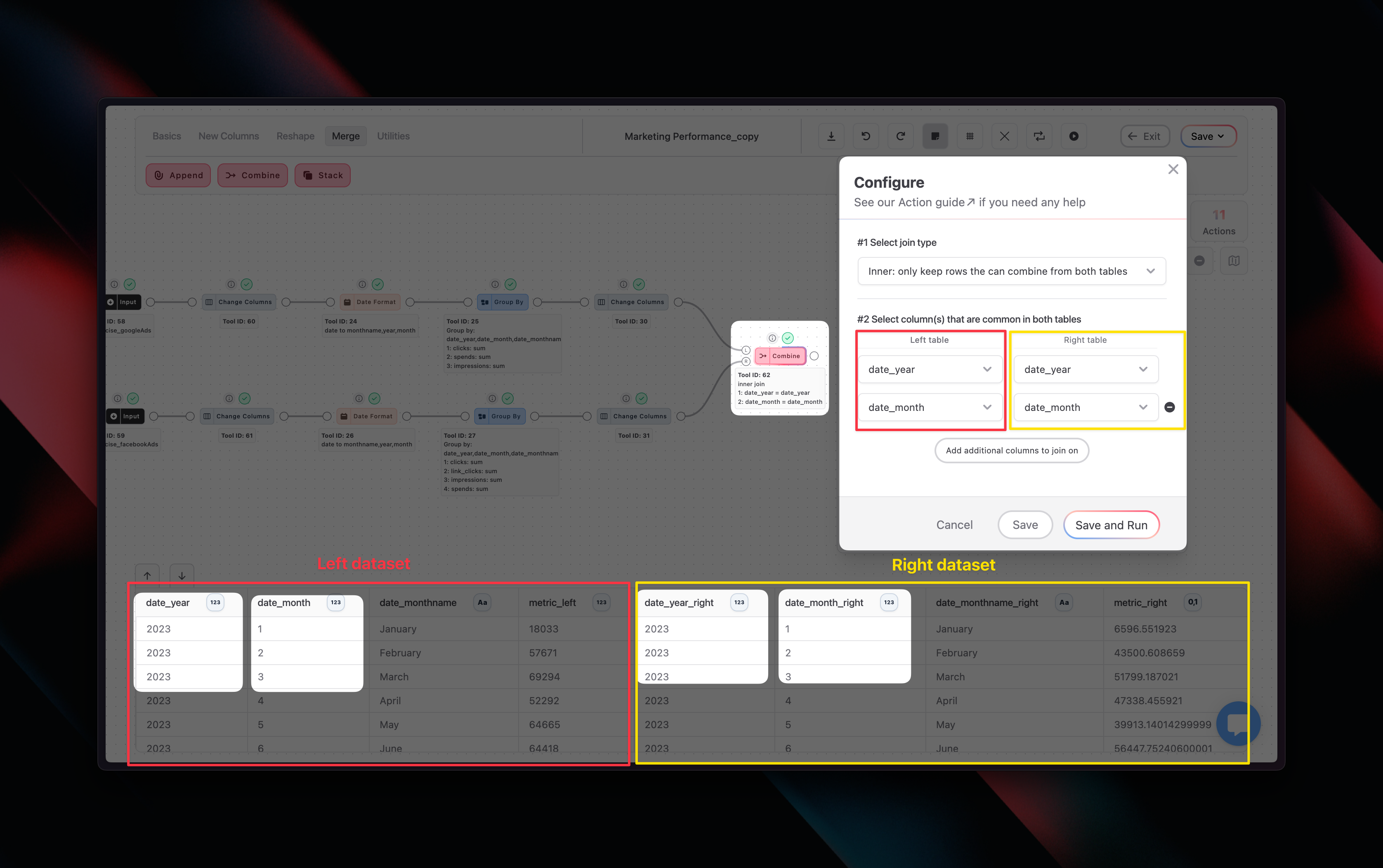The height and width of the screenshot is (868, 1383).
Task: Remove the date_month join row
Action: click(x=1169, y=407)
